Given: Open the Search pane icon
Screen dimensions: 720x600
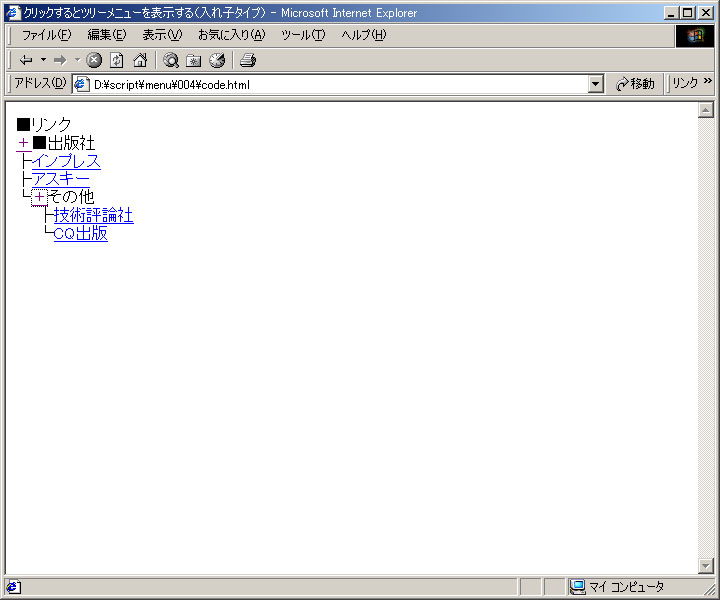Looking at the screenshot, I should (x=171, y=60).
